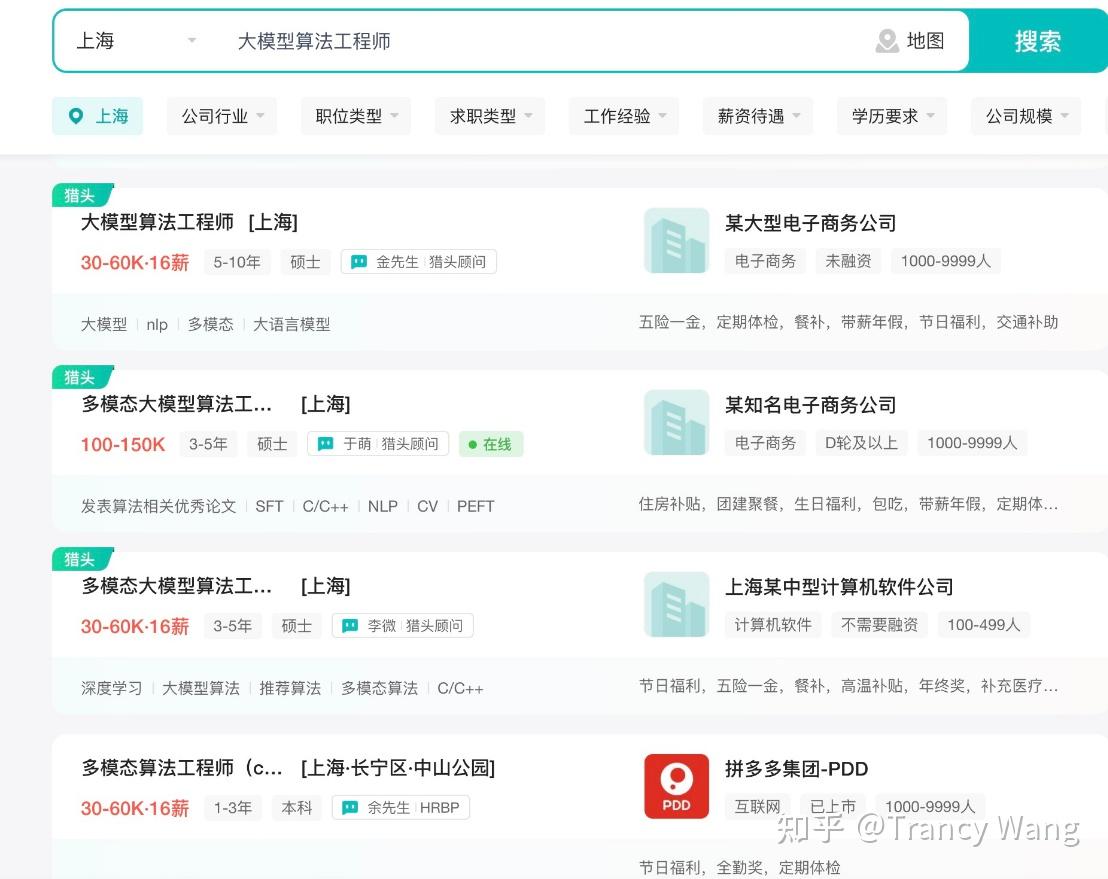Expand the 薪资待遇 filter dropdown
Screen dimensions: 1108x879
[x=758, y=116]
